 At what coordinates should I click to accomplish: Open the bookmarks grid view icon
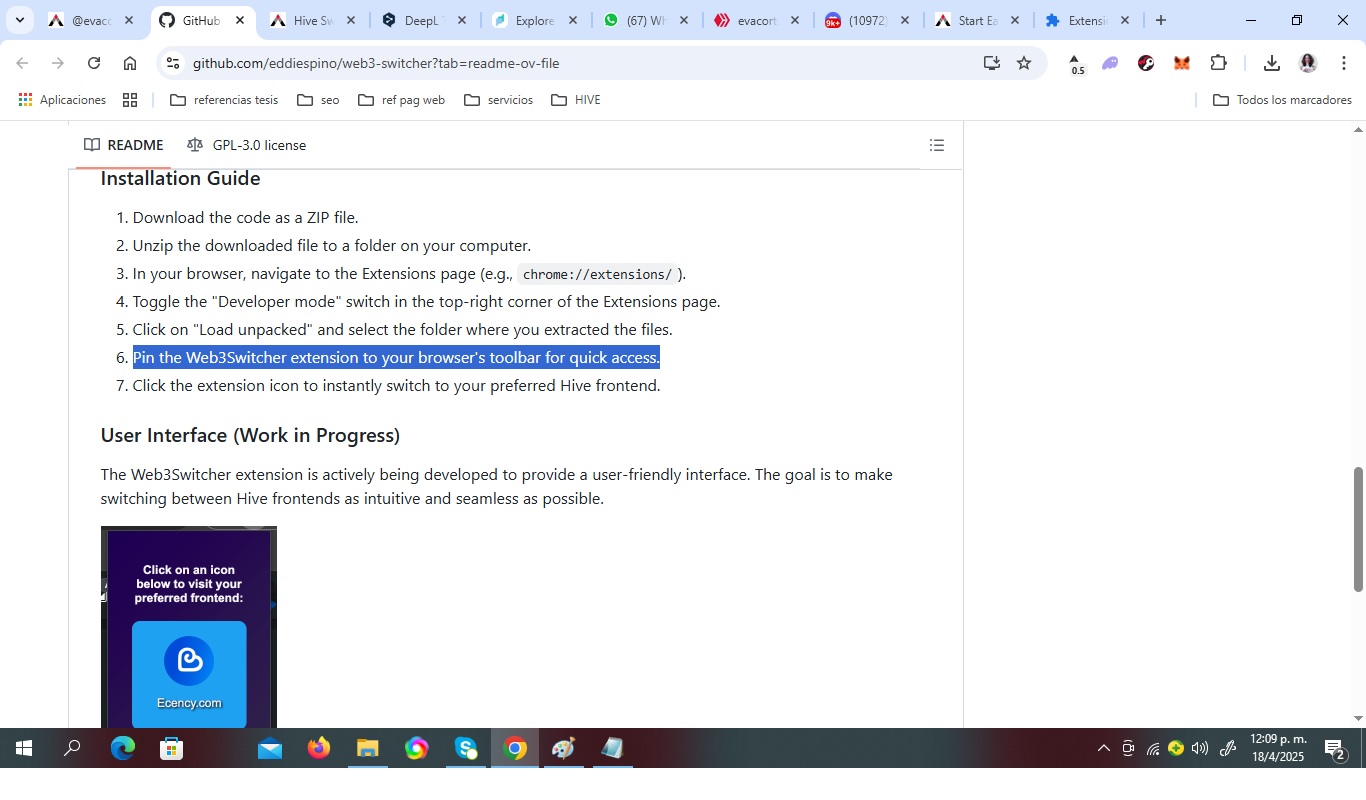tap(130, 100)
